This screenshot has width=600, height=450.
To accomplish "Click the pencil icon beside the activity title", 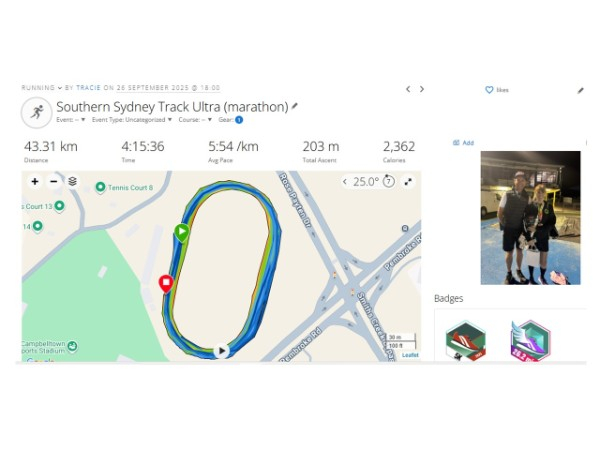I will 295,106.
